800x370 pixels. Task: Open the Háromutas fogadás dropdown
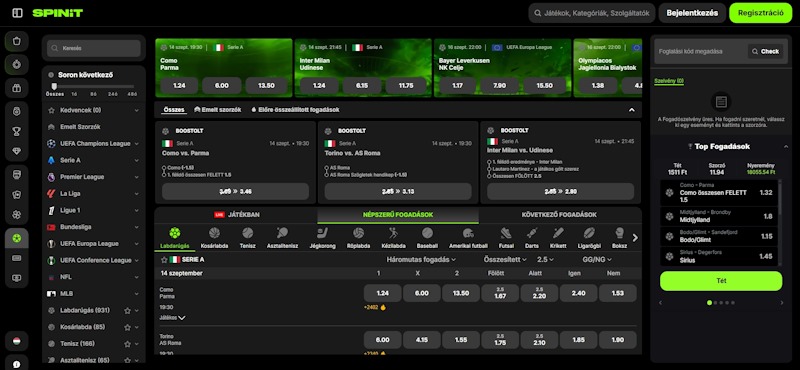[x=421, y=259]
